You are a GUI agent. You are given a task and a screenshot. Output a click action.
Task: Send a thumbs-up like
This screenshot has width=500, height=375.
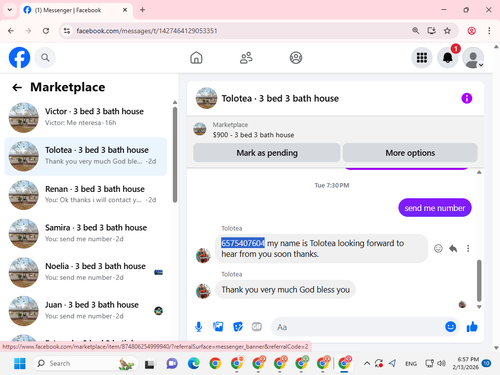click(x=472, y=327)
